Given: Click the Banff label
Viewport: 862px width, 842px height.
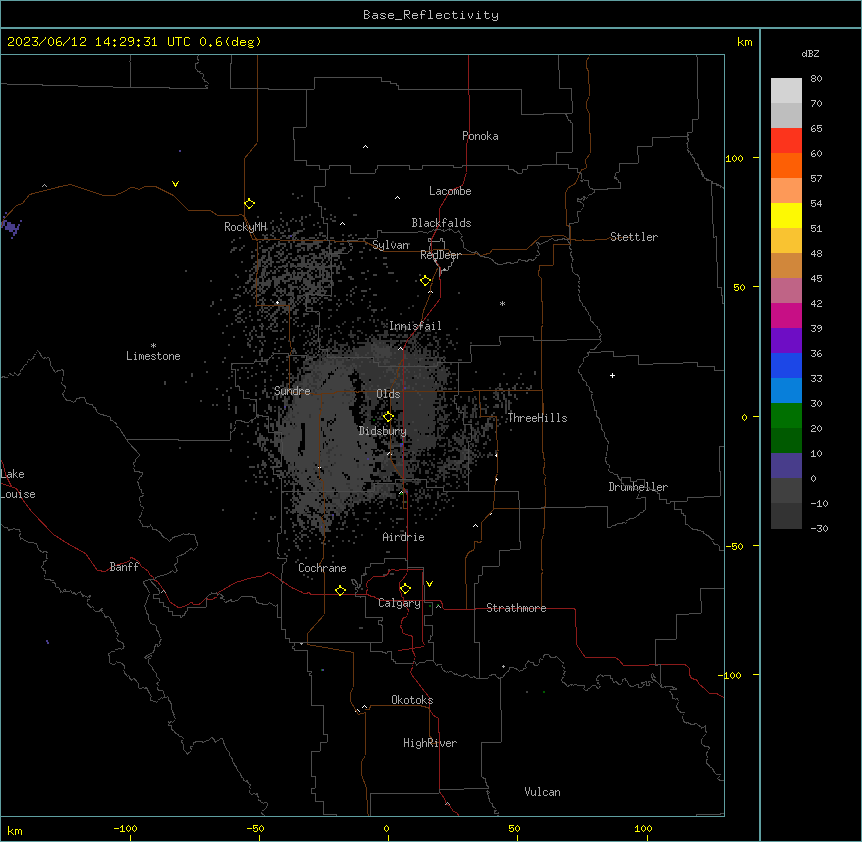Looking at the screenshot, I should click(x=124, y=567).
